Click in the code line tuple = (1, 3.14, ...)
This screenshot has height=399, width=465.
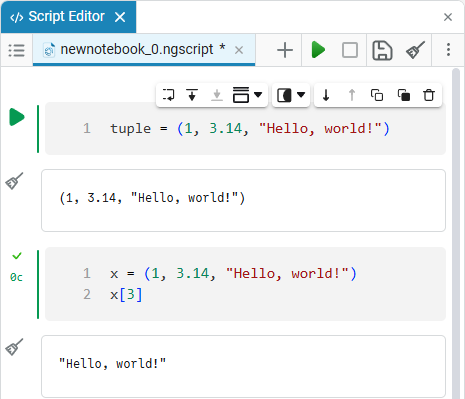[x=250, y=129]
